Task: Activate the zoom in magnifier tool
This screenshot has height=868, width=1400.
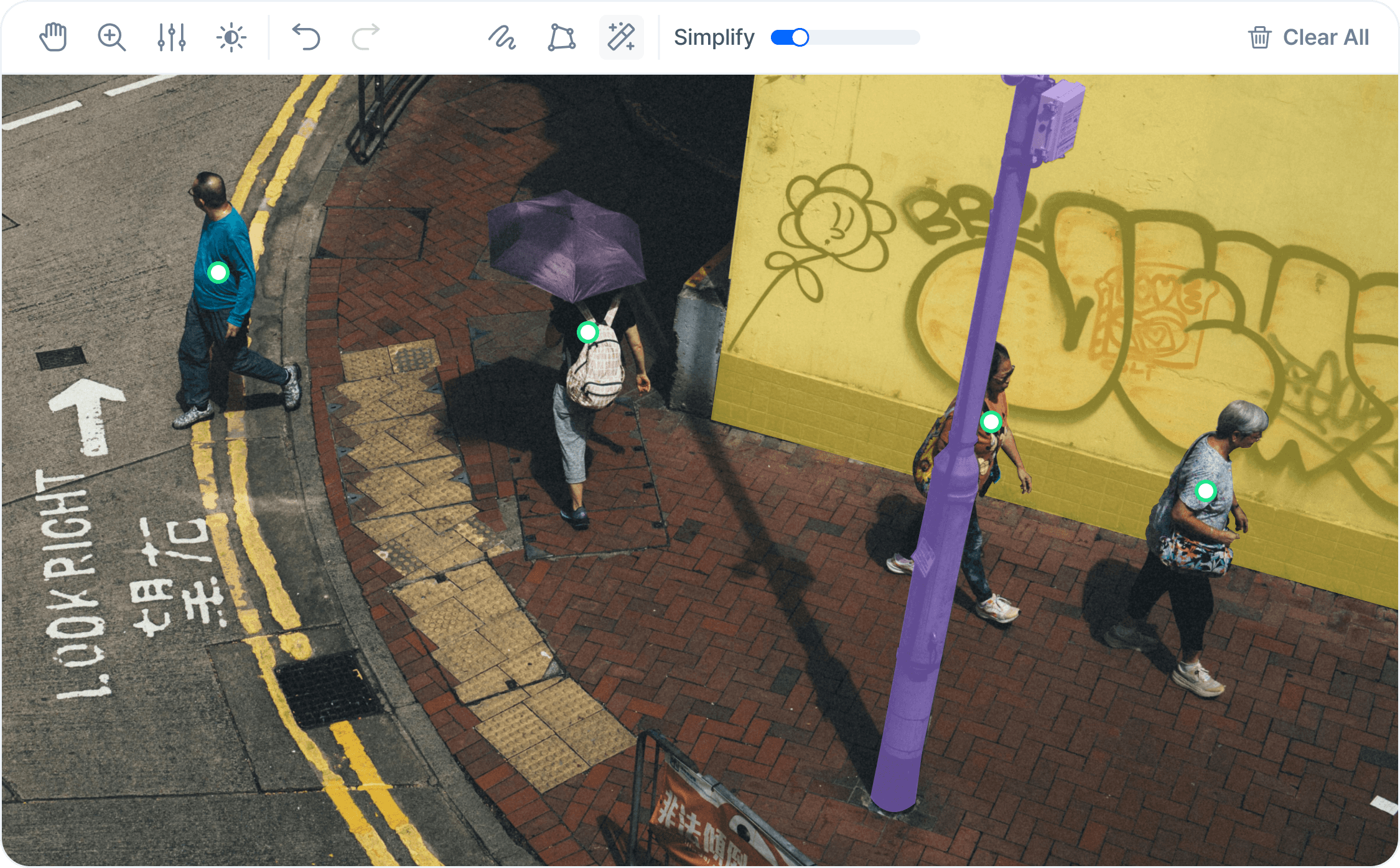Action: click(112, 37)
